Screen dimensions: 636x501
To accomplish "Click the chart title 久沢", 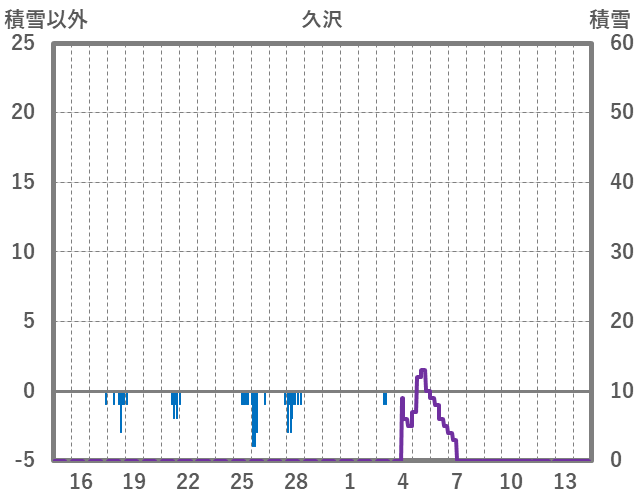I will pos(322,19).
